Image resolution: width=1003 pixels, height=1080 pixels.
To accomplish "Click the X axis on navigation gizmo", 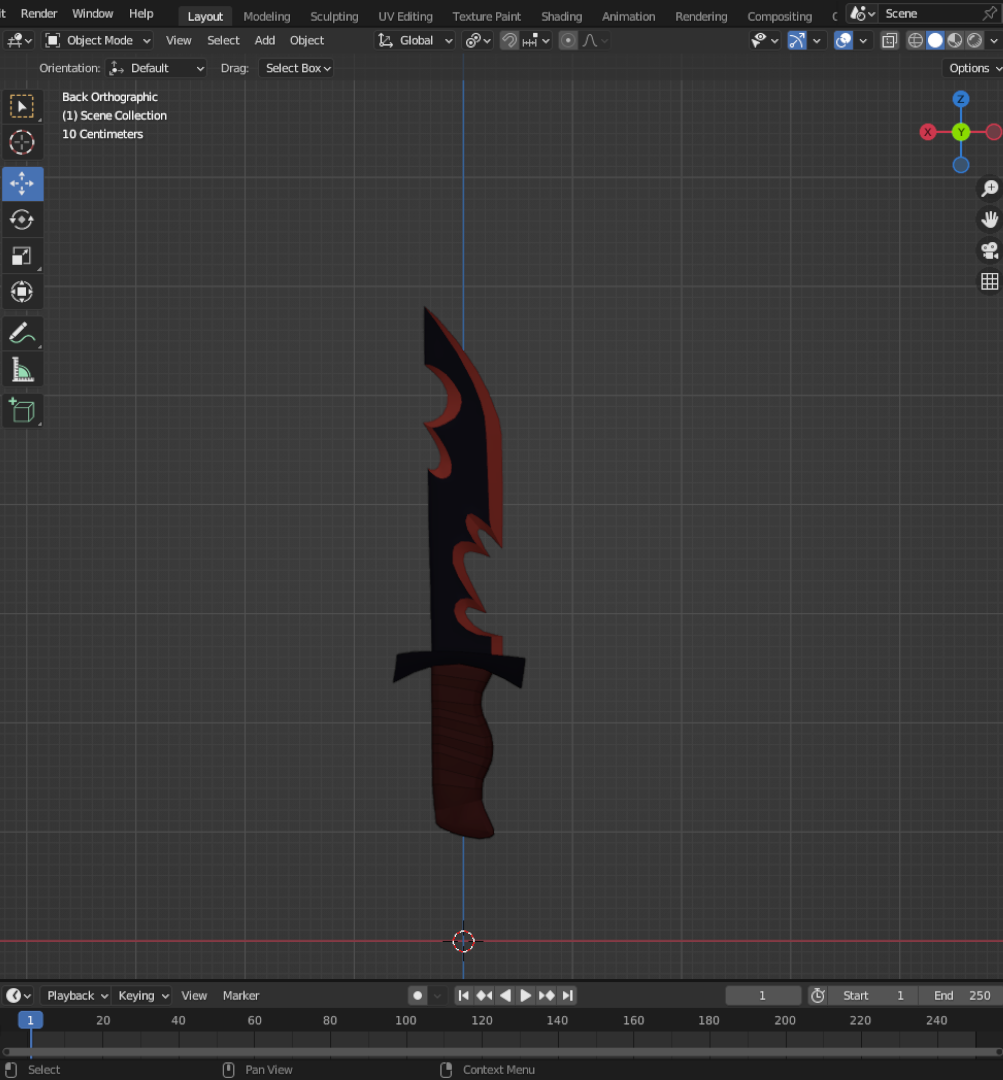I will pos(928,132).
